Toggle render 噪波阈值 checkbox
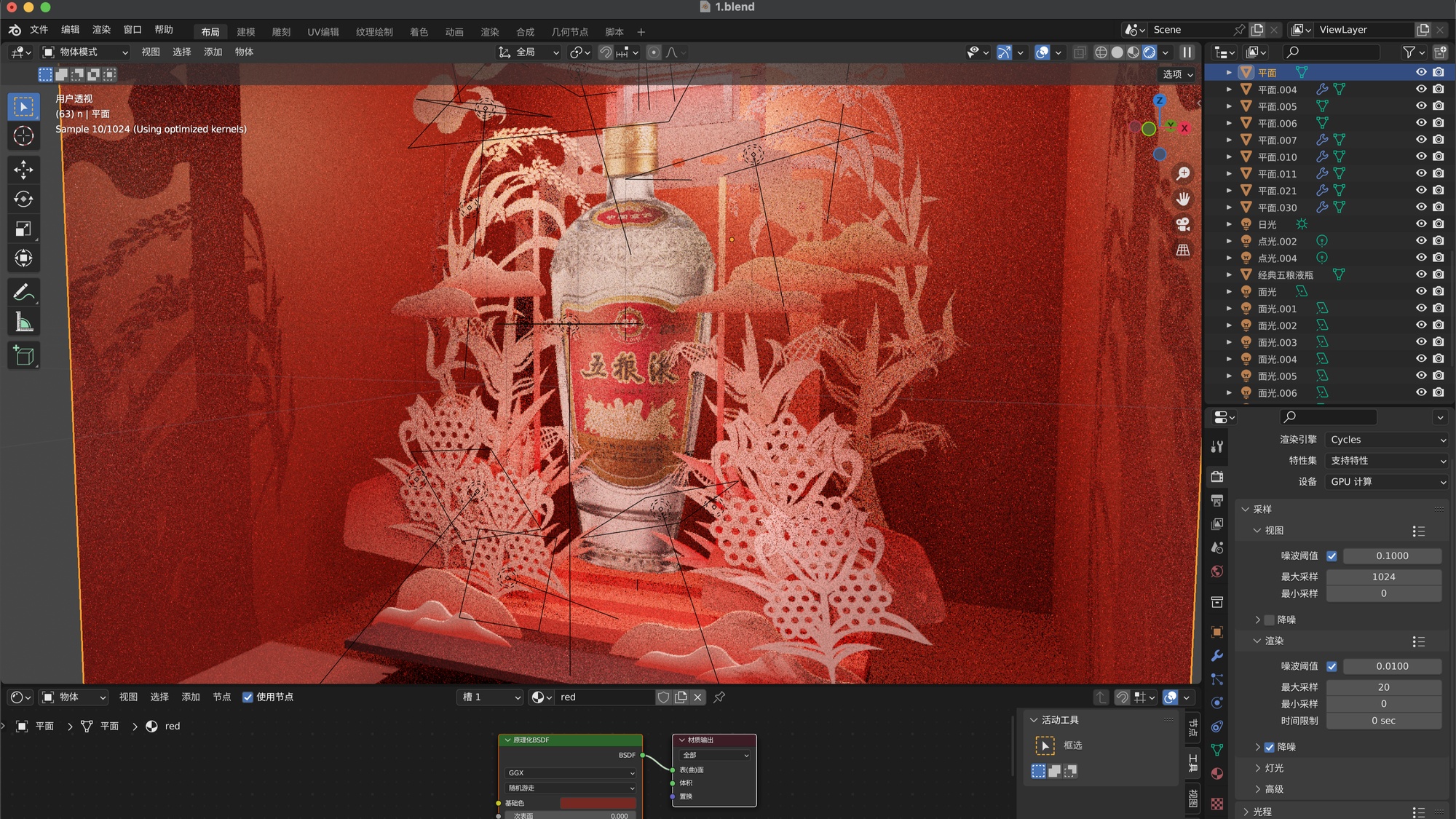 (x=1332, y=667)
